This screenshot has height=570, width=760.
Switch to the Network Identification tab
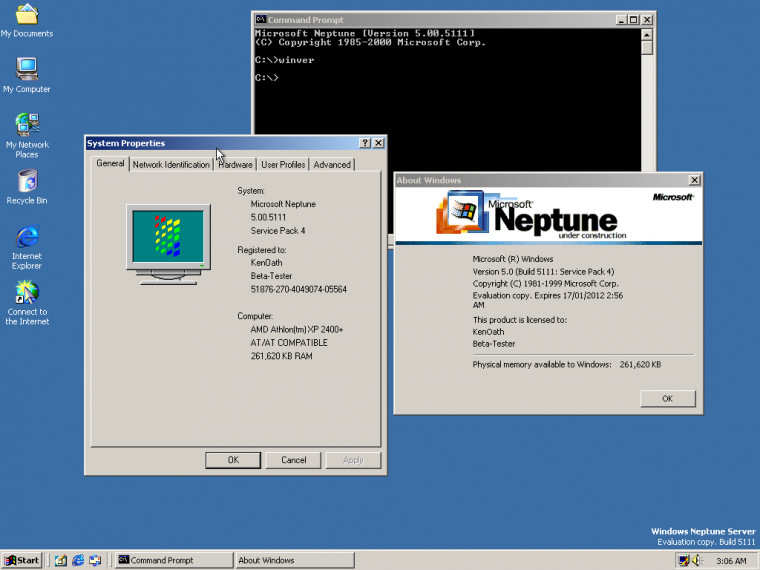[x=171, y=165]
